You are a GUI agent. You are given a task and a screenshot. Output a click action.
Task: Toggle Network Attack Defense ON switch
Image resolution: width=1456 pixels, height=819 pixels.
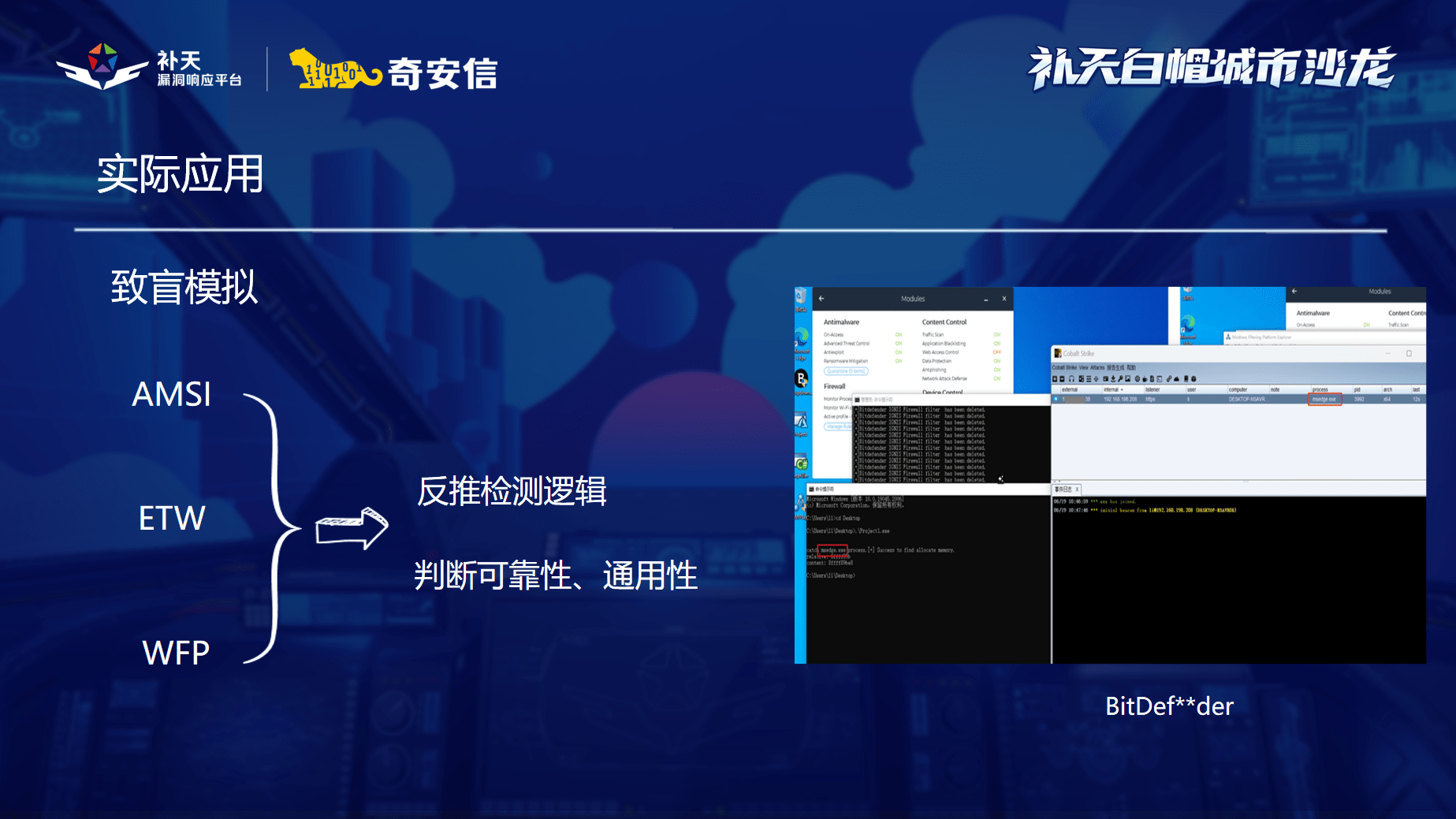click(x=997, y=378)
